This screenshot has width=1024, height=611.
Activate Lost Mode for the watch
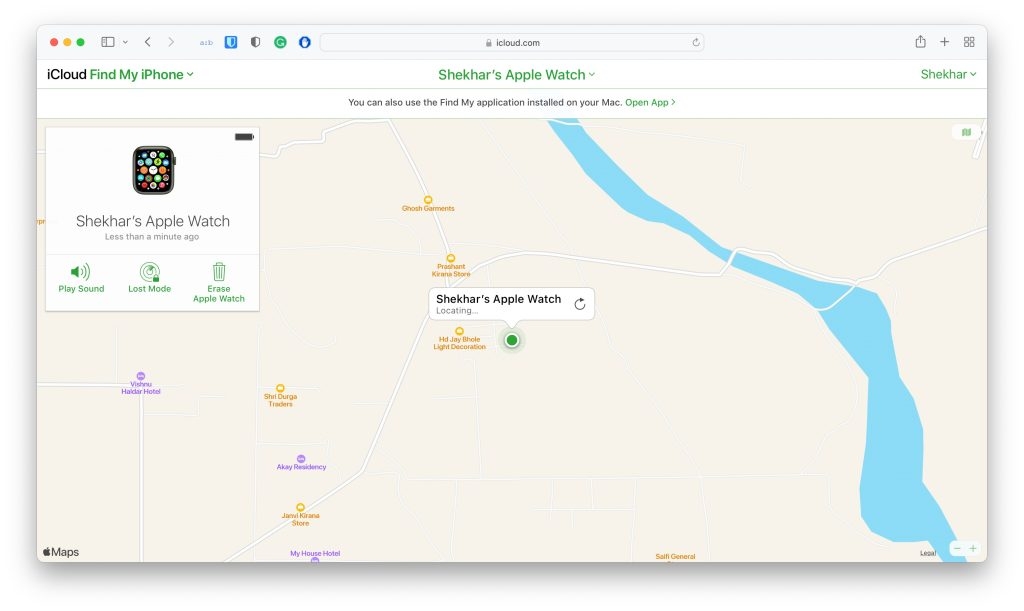(150, 278)
